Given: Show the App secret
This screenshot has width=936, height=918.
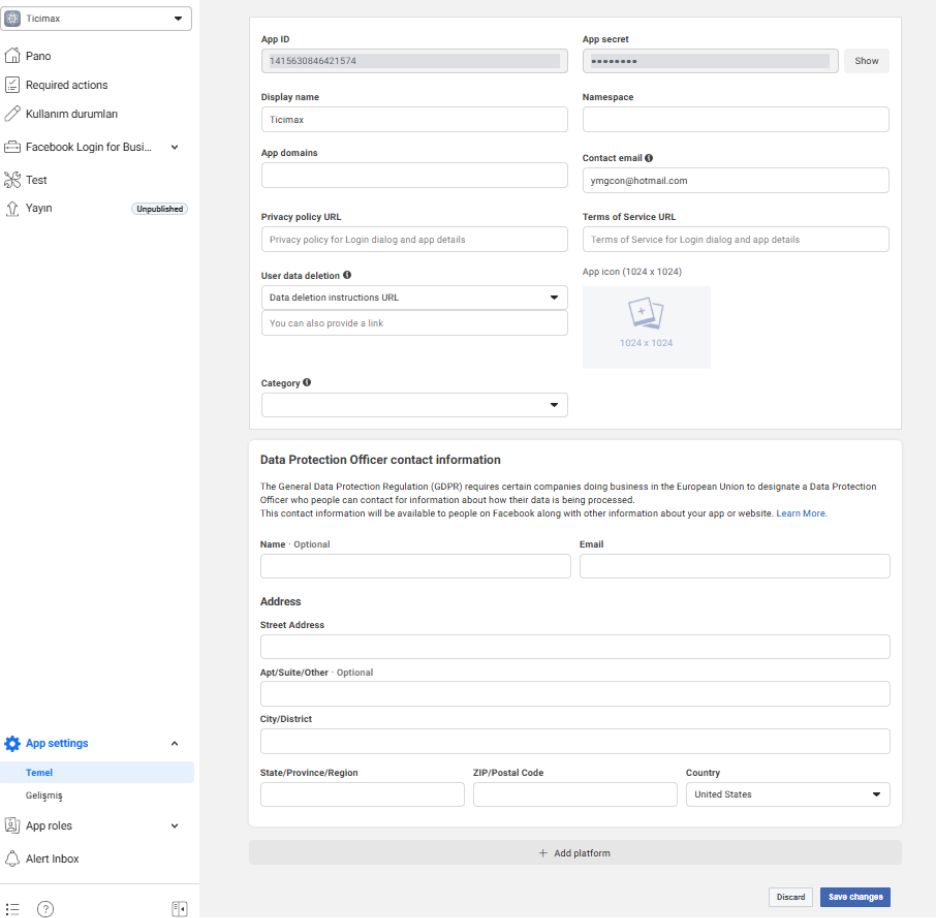Looking at the screenshot, I should [x=867, y=61].
